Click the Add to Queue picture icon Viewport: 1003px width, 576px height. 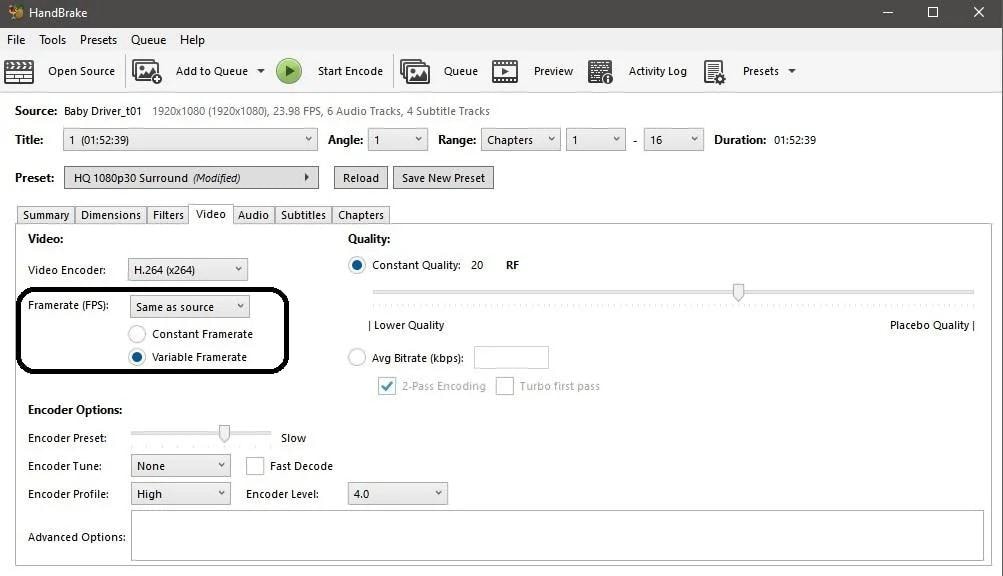[x=146, y=71]
